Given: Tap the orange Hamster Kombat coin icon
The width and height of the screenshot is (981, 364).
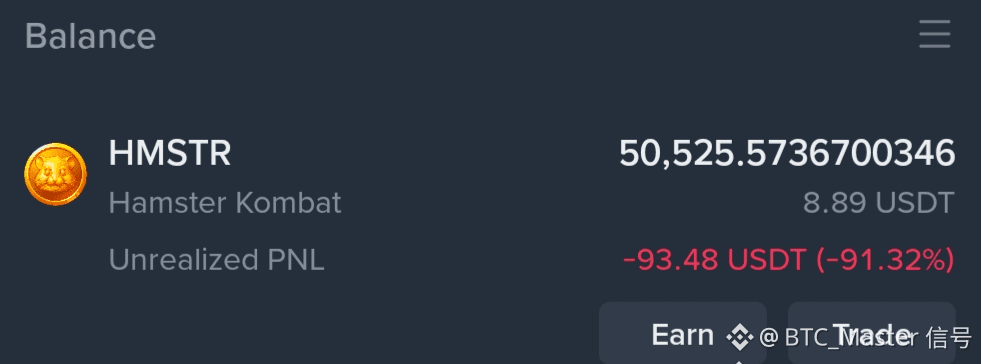Looking at the screenshot, I should point(55,174).
